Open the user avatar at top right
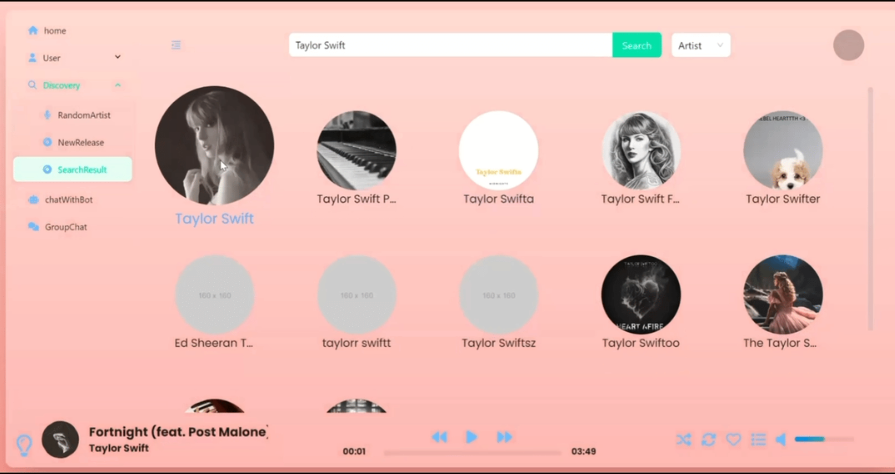This screenshot has height=474, width=895. (848, 45)
